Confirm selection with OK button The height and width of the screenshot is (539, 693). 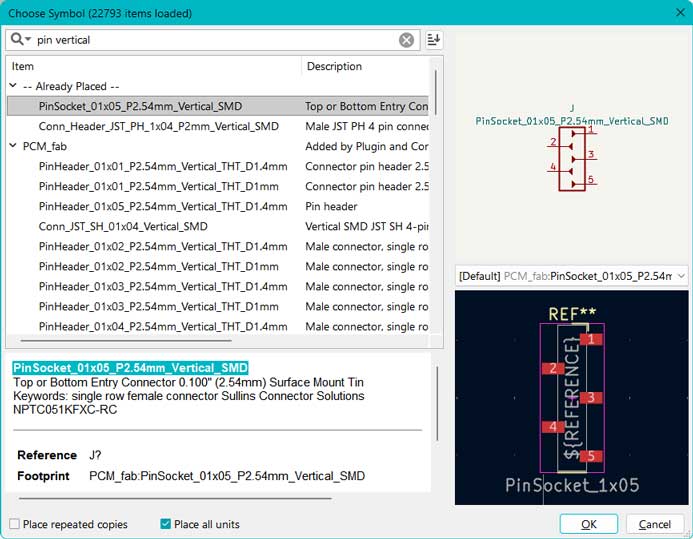point(589,524)
